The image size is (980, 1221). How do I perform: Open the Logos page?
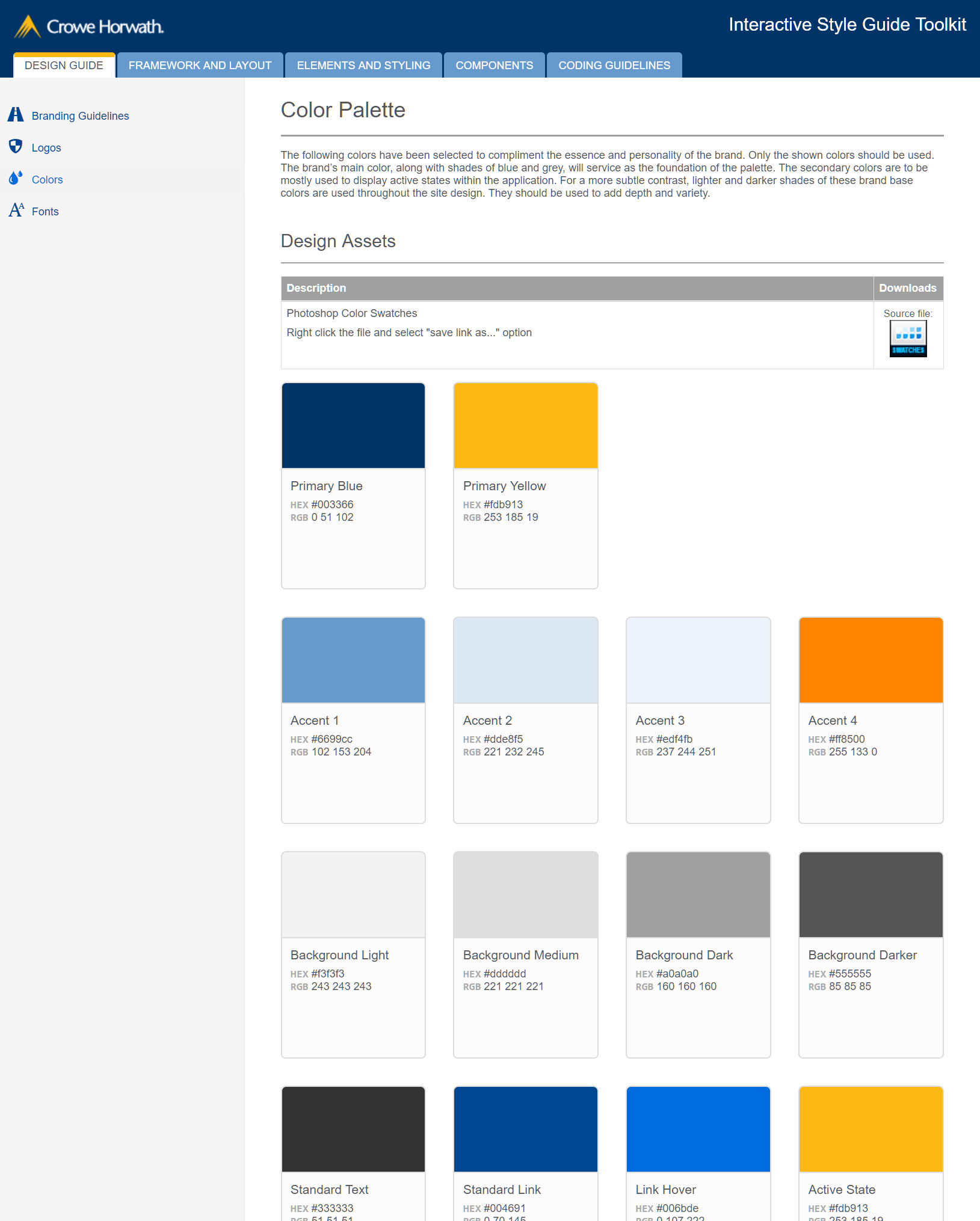[46, 147]
